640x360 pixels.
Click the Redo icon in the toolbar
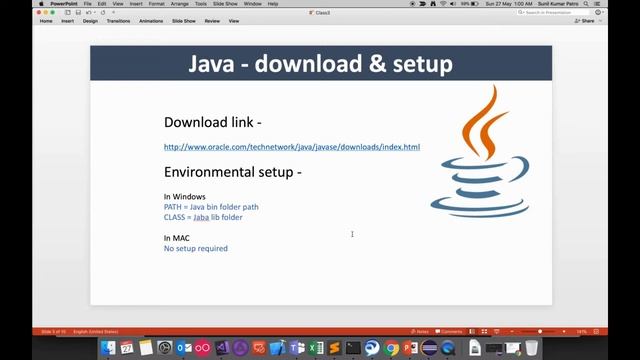point(103,13)
